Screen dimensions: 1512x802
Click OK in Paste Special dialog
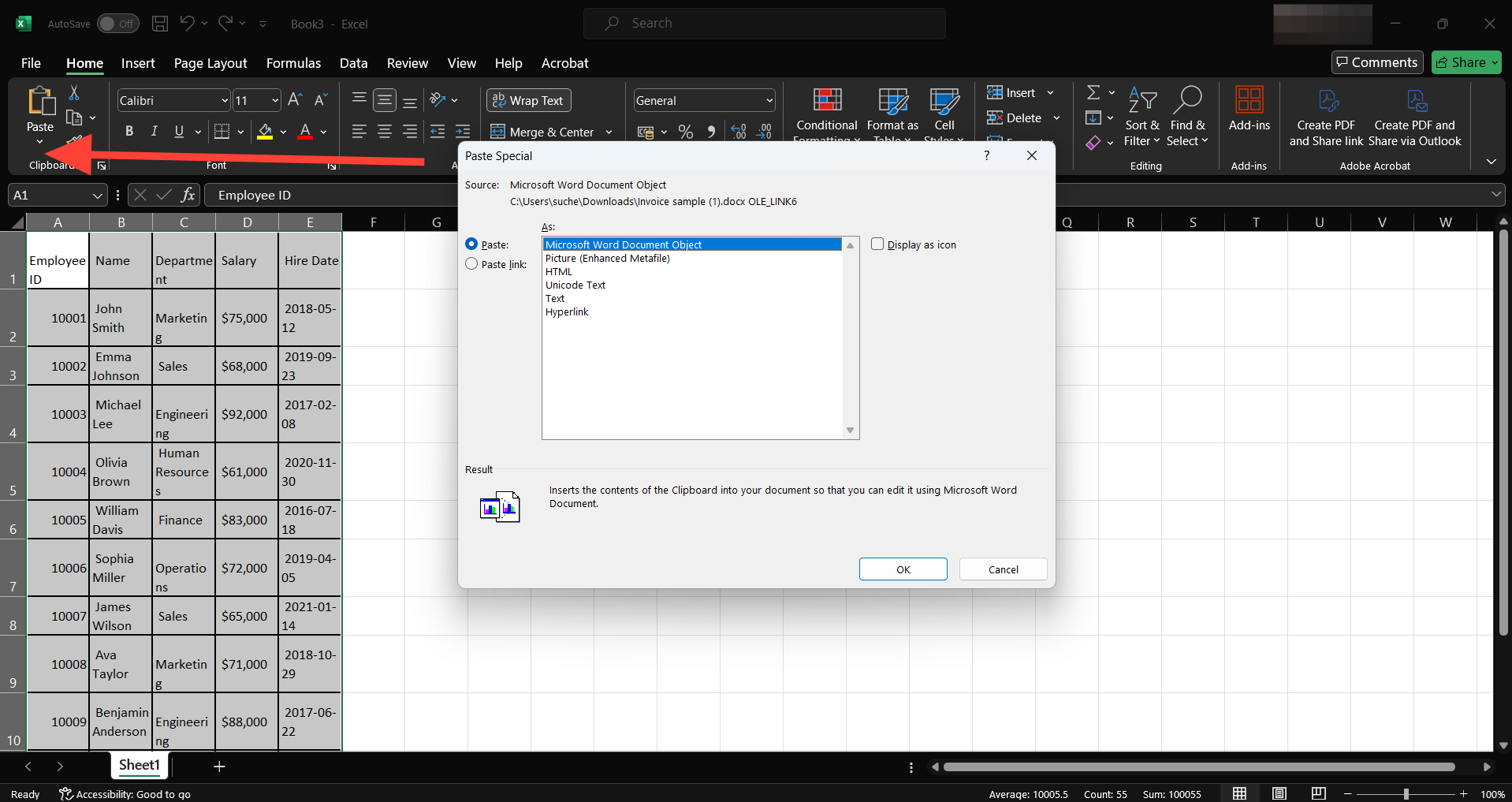coord(903,569)
